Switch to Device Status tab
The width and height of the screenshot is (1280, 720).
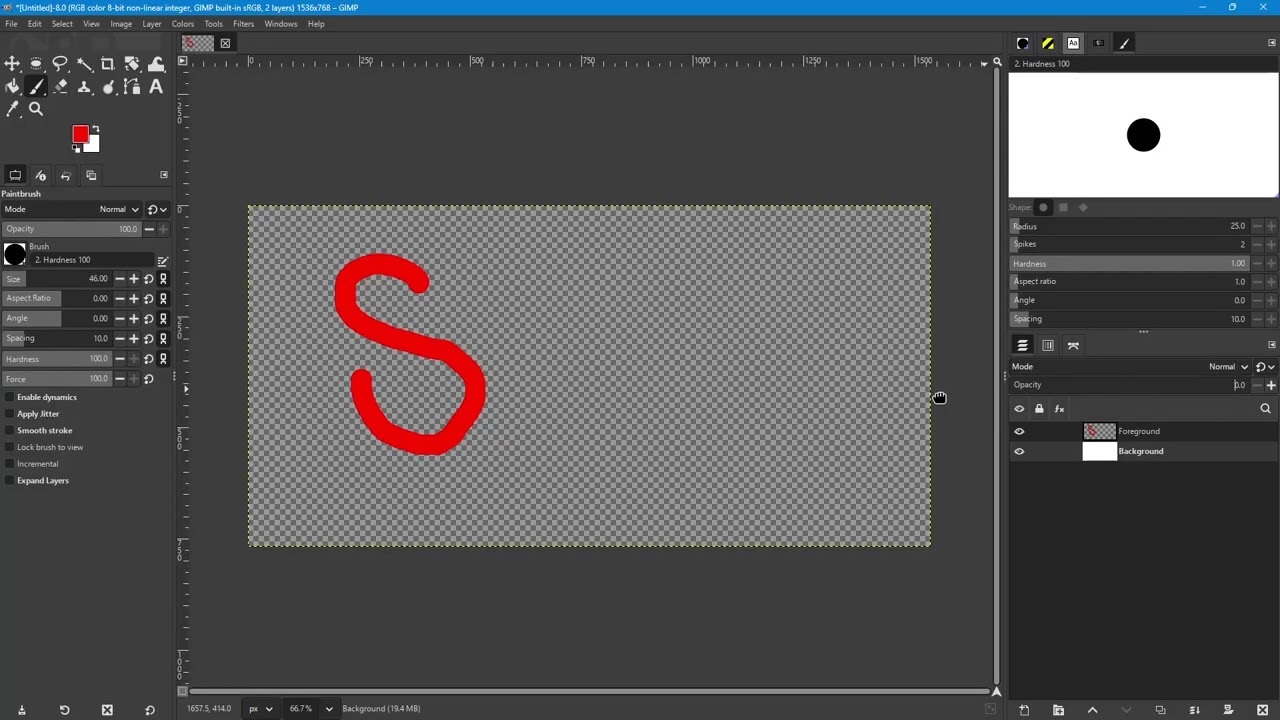pos(40,176)
